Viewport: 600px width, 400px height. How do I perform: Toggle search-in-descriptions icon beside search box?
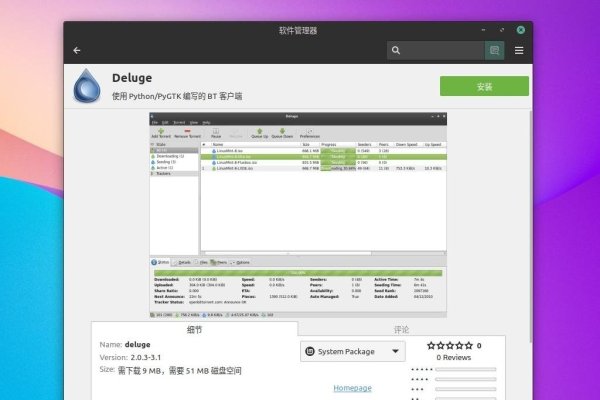click(494, 51)
